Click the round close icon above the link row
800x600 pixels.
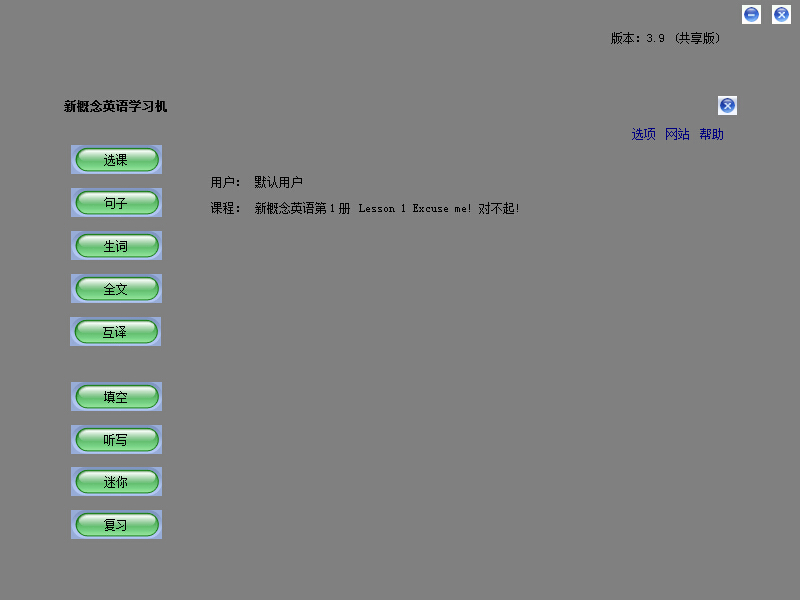pos(727,105)
